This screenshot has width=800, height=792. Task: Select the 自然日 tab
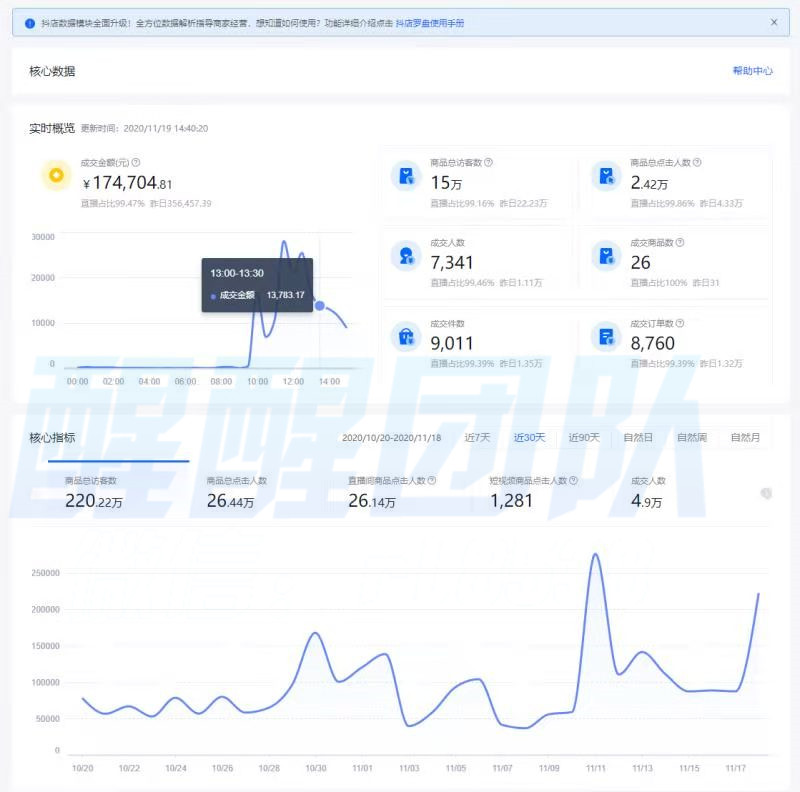[638, 437]
